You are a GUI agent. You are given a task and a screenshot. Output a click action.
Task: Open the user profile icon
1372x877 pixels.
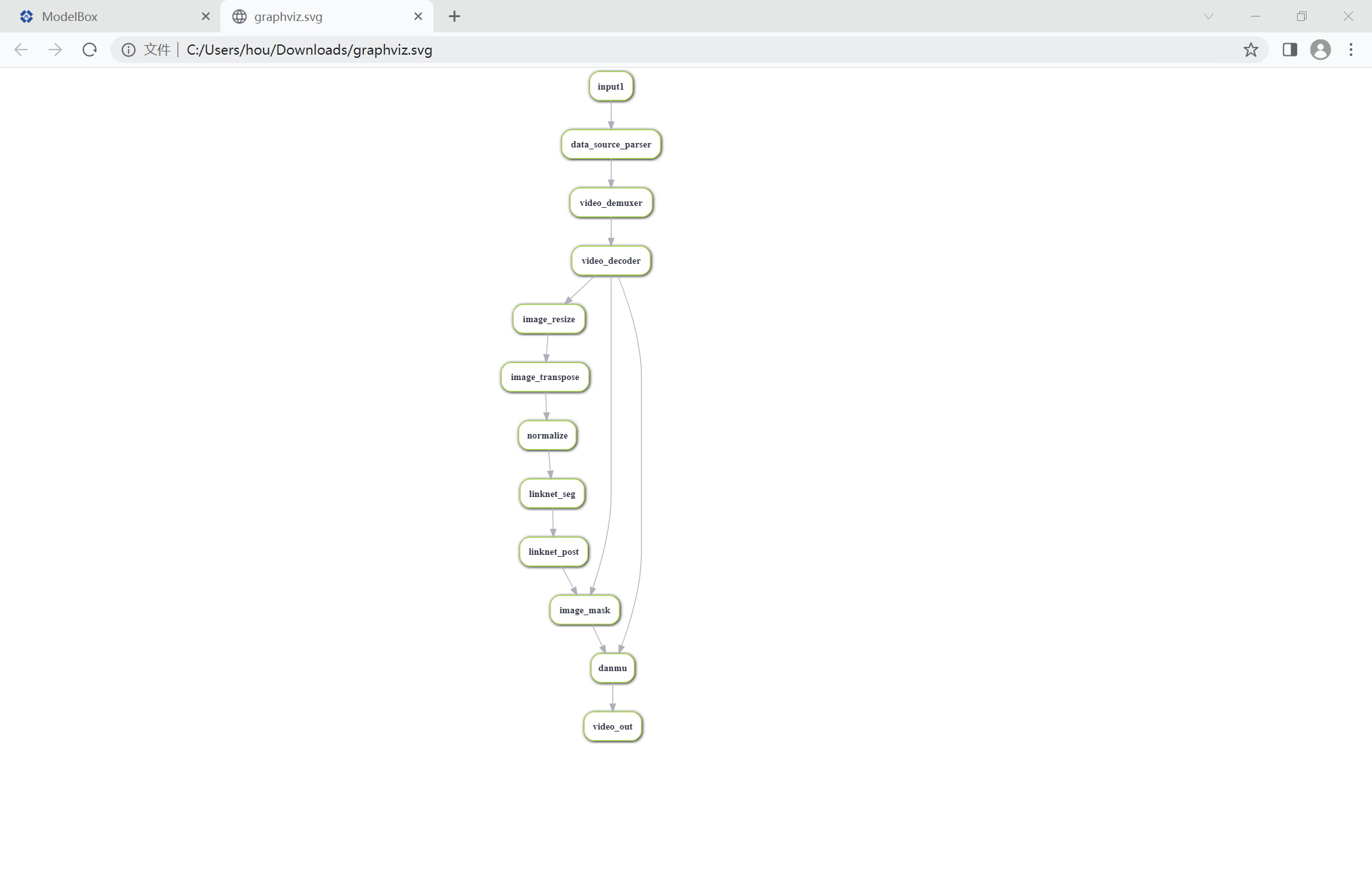[1321, 50]
